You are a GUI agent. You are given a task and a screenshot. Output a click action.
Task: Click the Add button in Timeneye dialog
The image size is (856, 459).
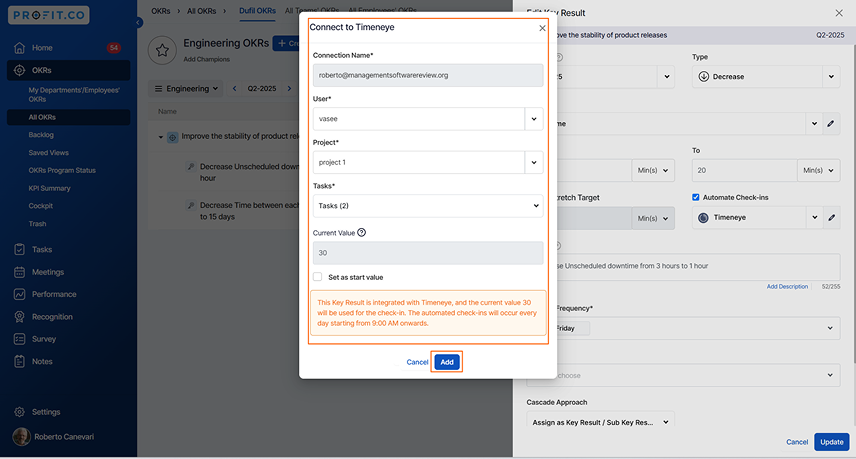click(447, 362)
